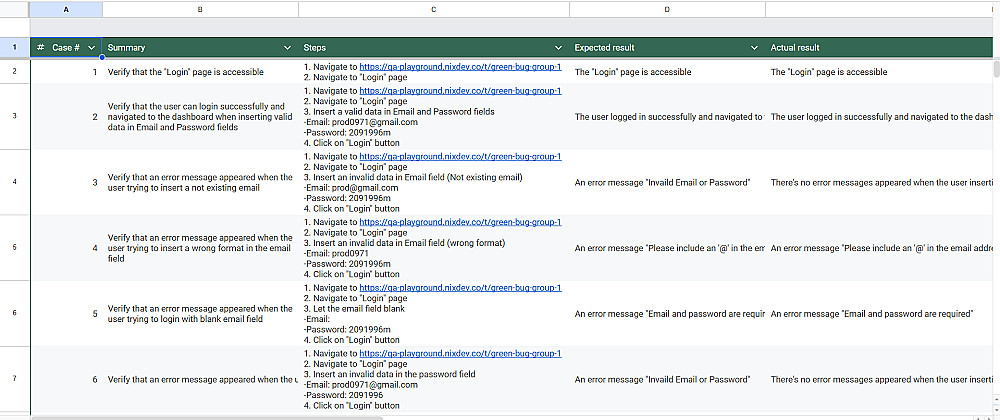Click the vertical scrollbar thumb
This screenshot has height=420, width=1000.
coord(995,69)
